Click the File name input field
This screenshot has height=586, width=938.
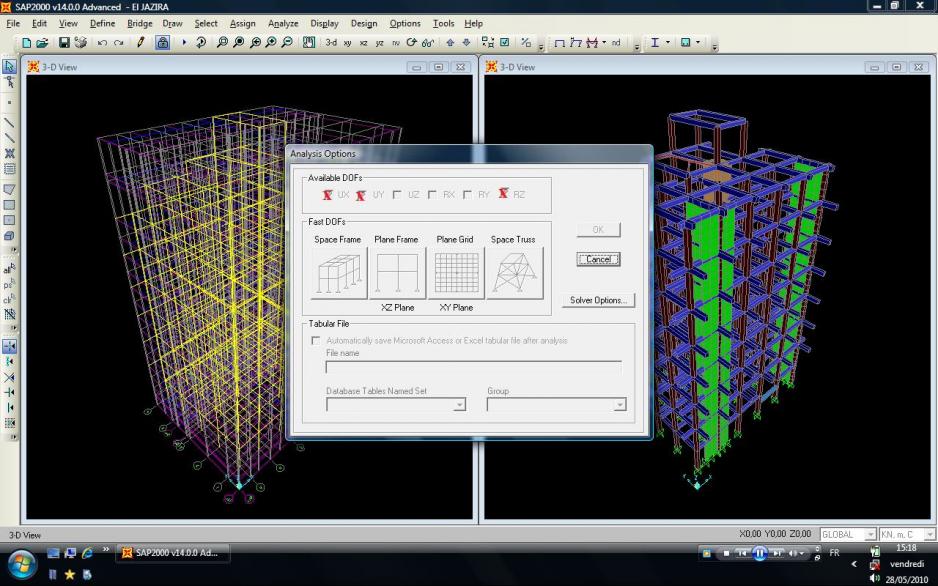pos(474,367)
